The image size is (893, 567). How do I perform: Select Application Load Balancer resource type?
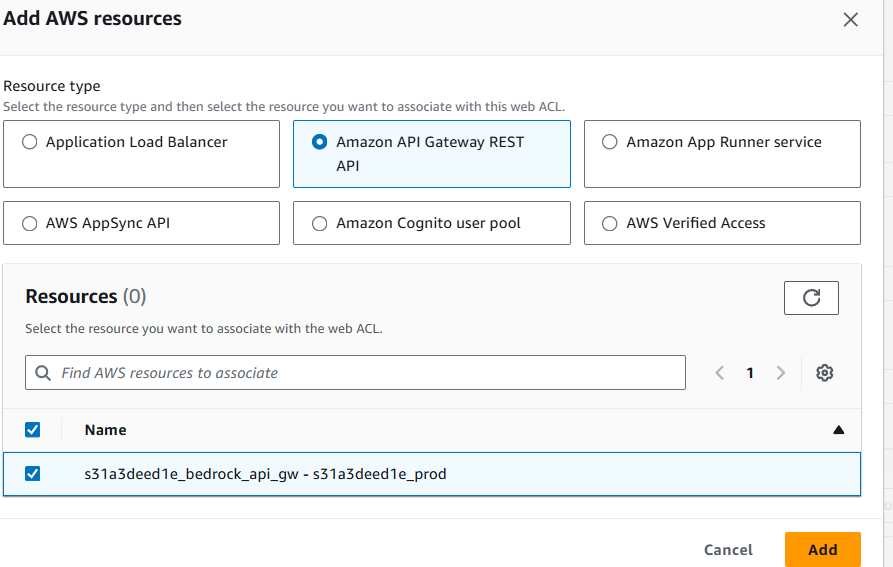[x=30, y=142]
